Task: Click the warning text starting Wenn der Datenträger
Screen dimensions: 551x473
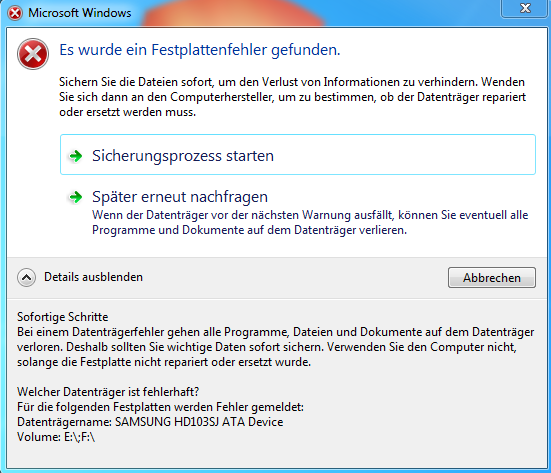Action: click(x=310, y=222)
